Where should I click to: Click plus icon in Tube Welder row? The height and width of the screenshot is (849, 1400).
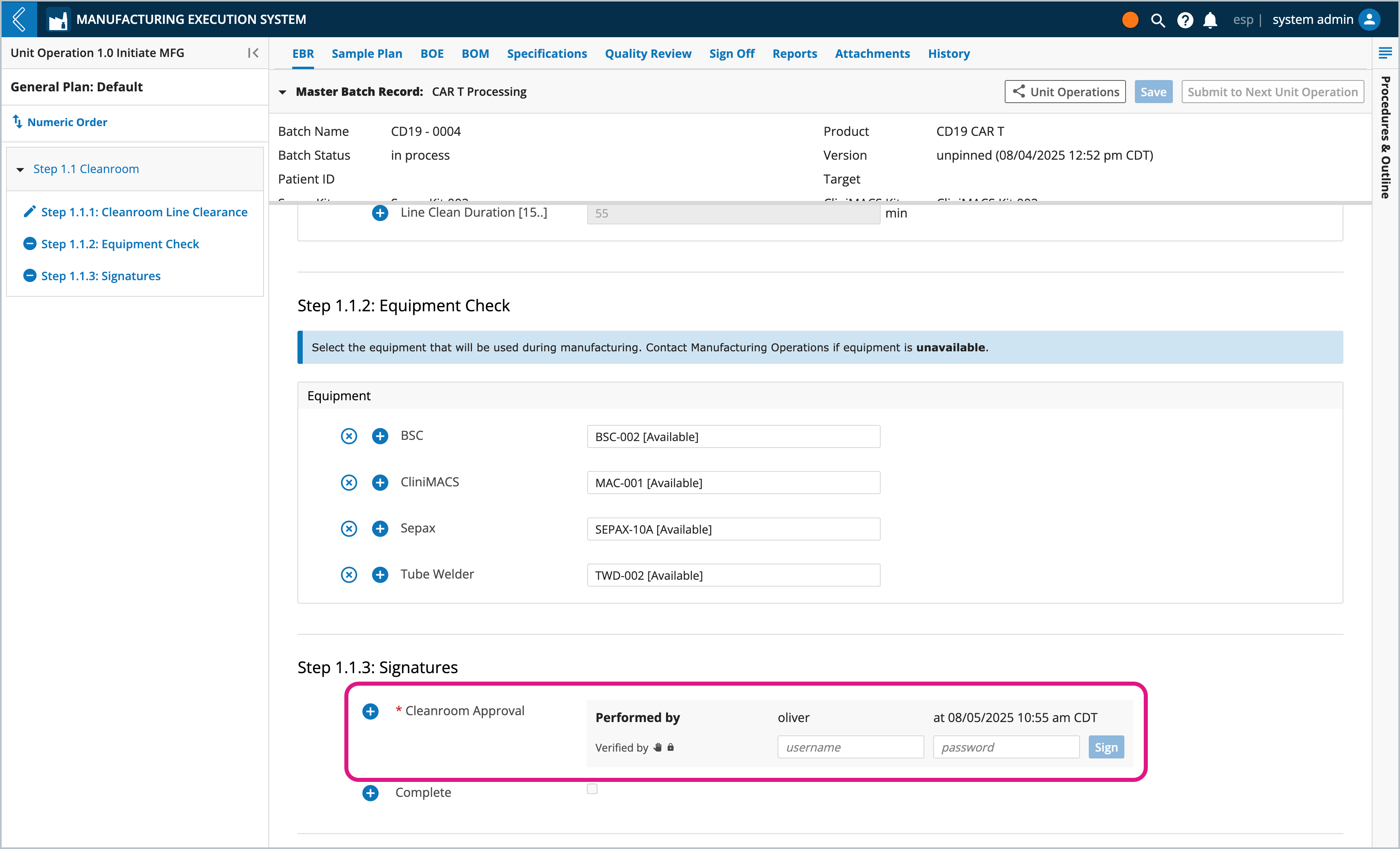pos(380,574)
